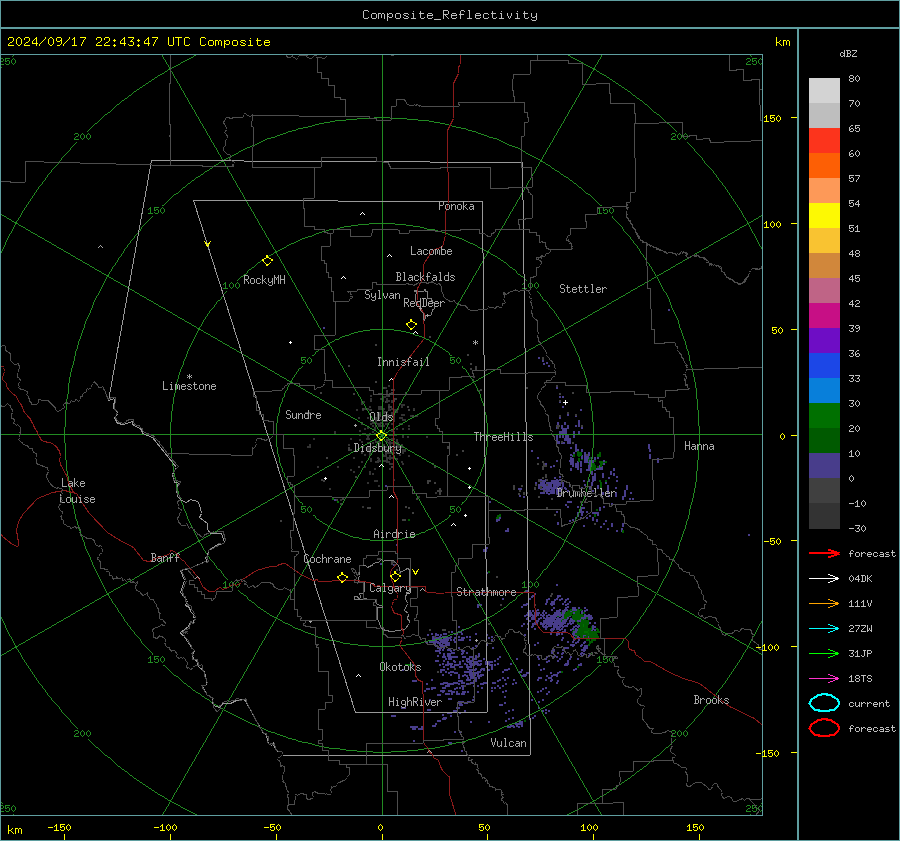Select the Calgary label
The width and height of the screenshot is (900, 841).
coord(390,588)
